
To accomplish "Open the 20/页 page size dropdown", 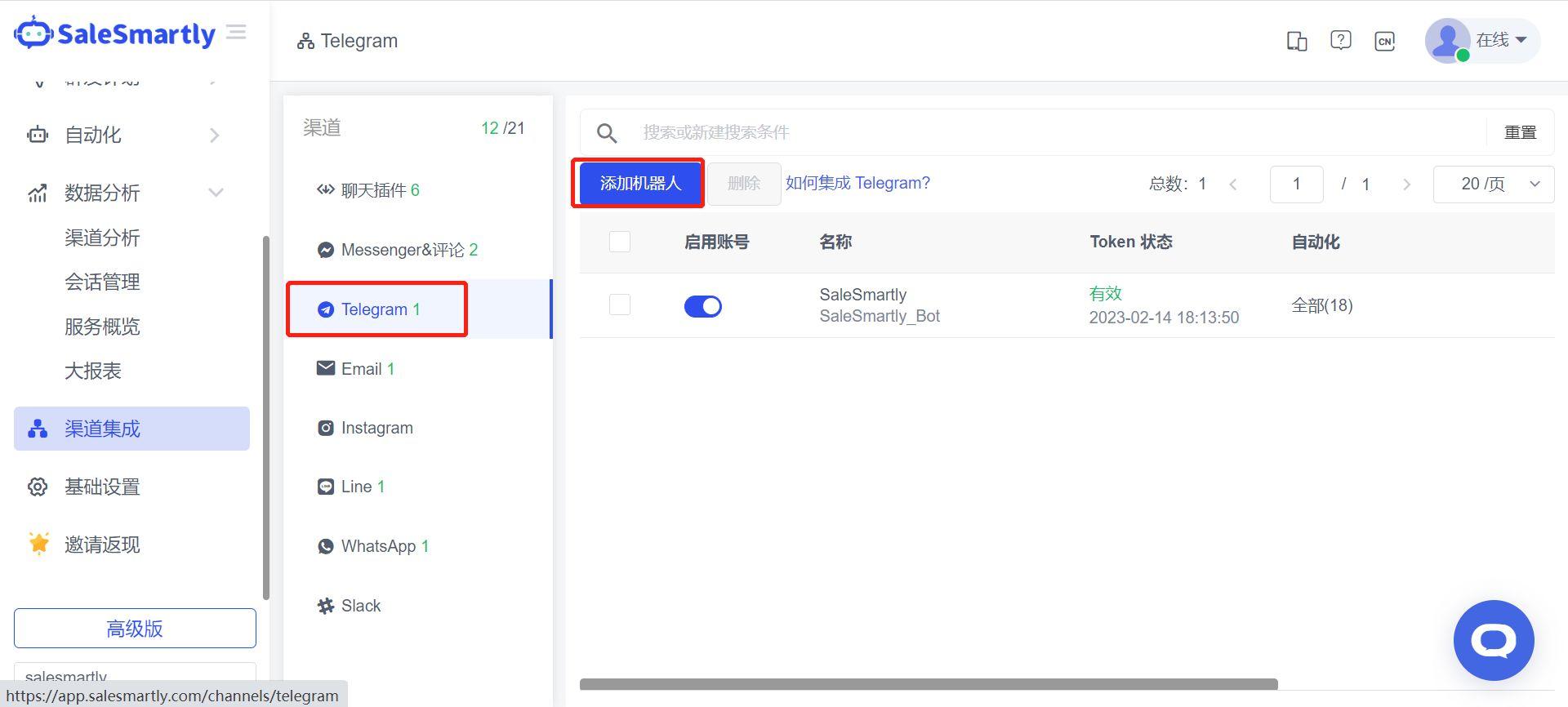I will pyautogui.click(x=1494, y=184).
